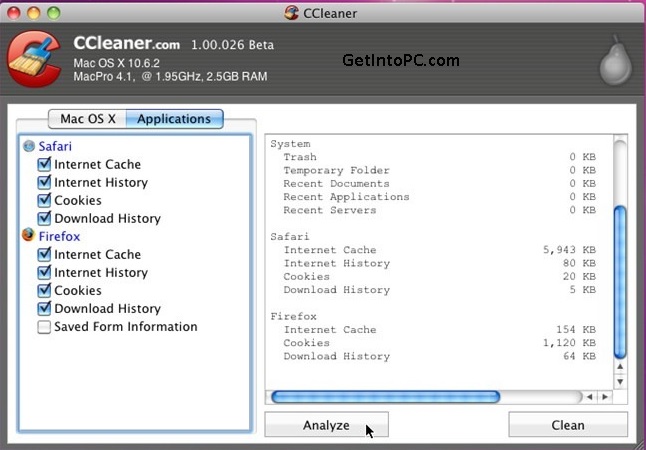Select the Safari heading in application list
The height and width of the screenshot is (450, 646).
pyautogui.click(x=55, y=146)
